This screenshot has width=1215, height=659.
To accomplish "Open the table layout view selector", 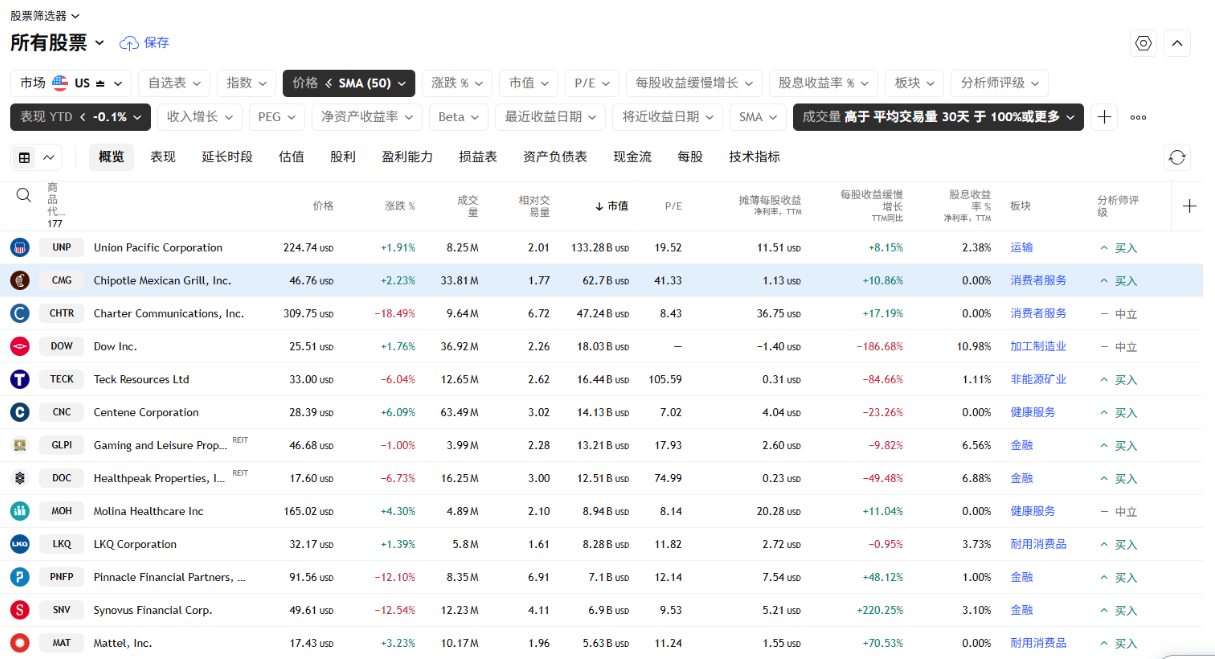I will (36, 157).
